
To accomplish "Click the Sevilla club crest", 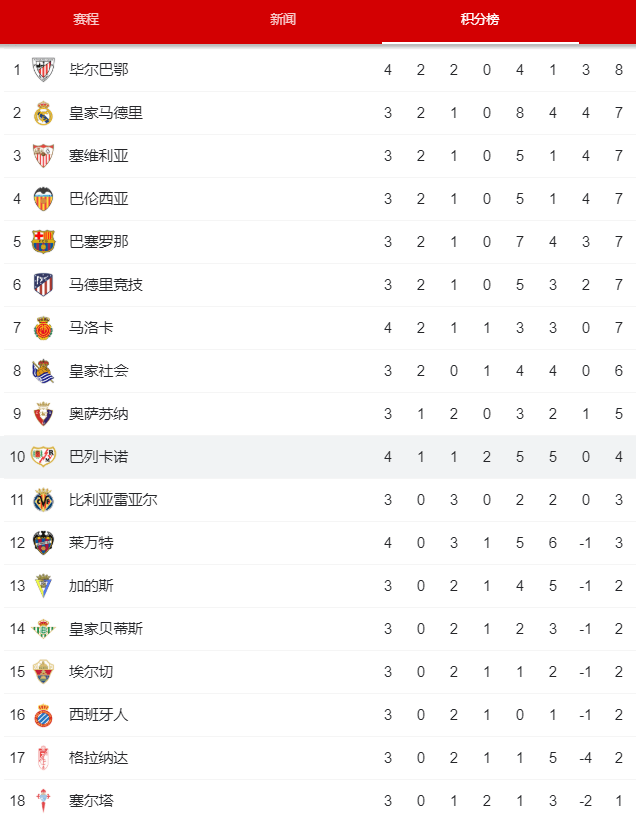I will tap(43, 155).
